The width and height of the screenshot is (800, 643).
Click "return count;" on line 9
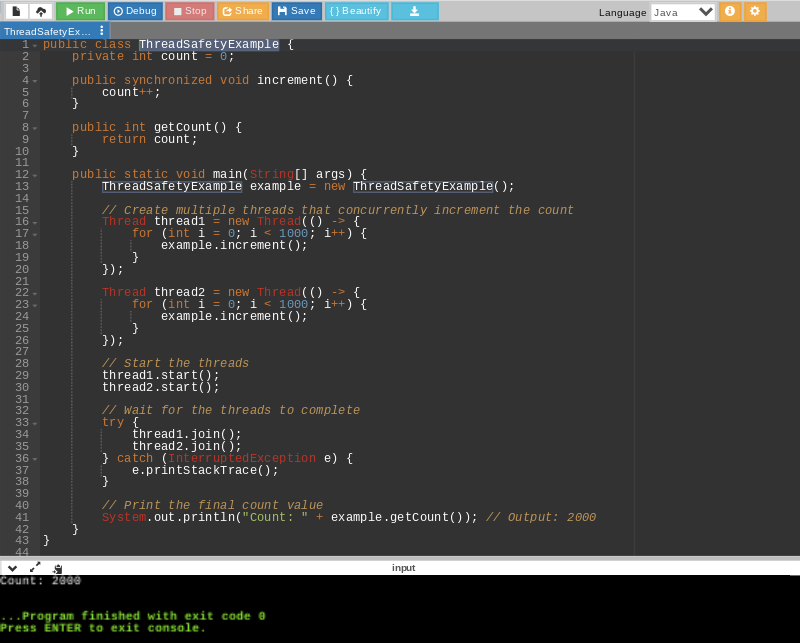[x=149, y=139]
